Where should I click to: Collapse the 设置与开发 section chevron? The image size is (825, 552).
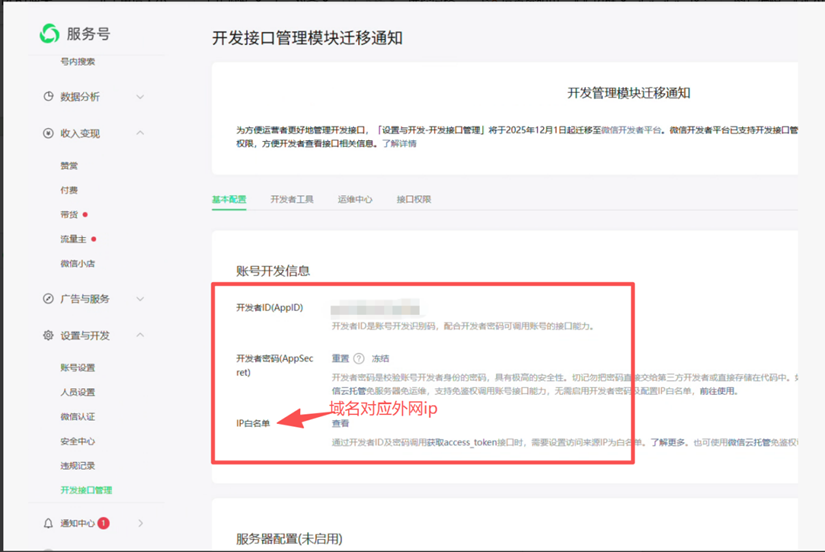140,336
